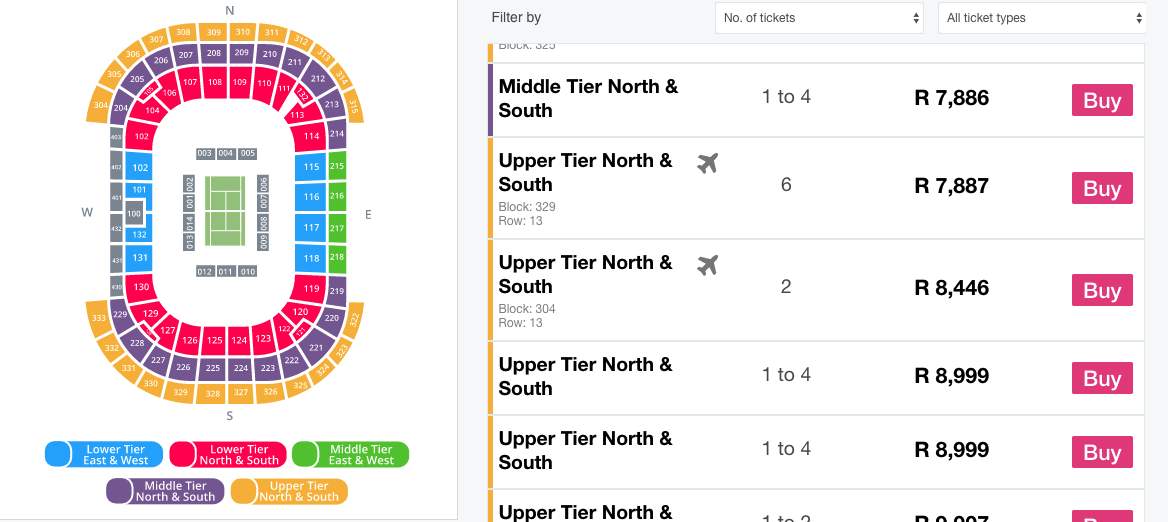This screenshot has width=1168, height=522.
Task: Click the Middle Tier North & South legend swatch
Action: point(165,491)
